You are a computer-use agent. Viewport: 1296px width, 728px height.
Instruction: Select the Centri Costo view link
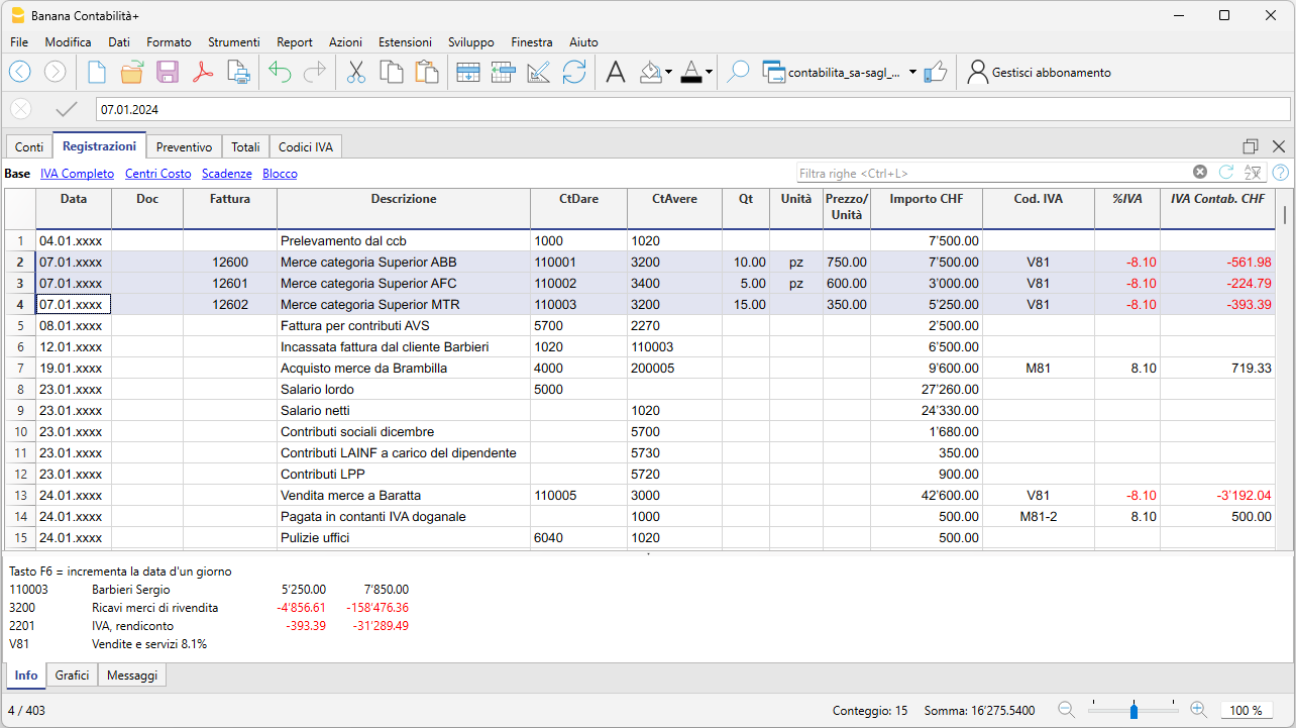tap(158, 174)
